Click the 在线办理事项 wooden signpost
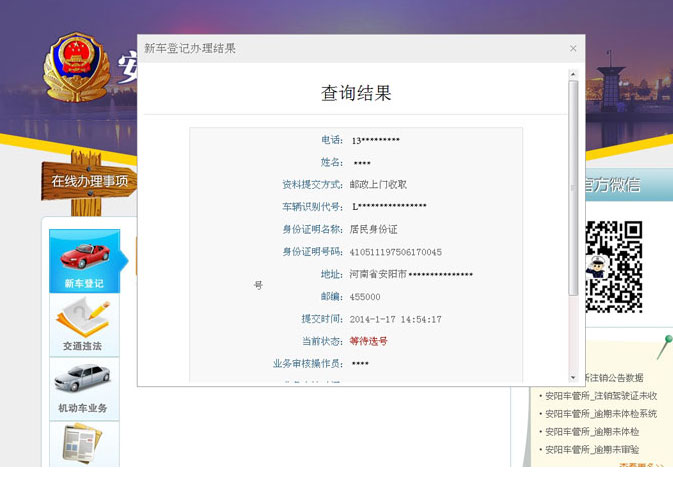This screenshot has width=673, height=496. coord(89,181)
